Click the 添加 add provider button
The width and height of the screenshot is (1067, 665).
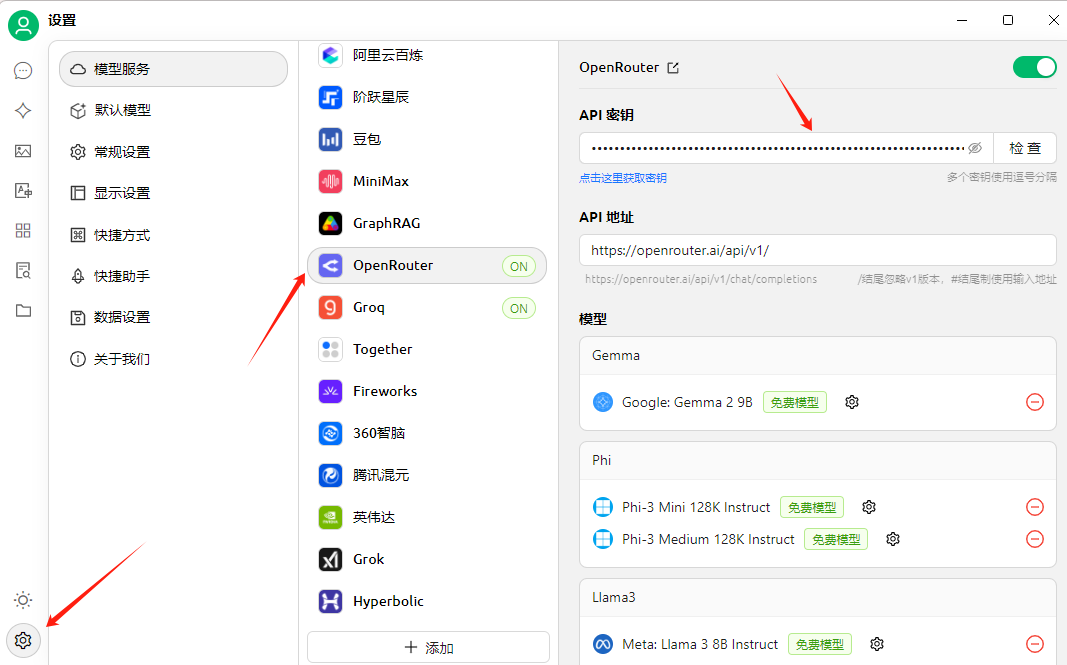tap(429, 647)
